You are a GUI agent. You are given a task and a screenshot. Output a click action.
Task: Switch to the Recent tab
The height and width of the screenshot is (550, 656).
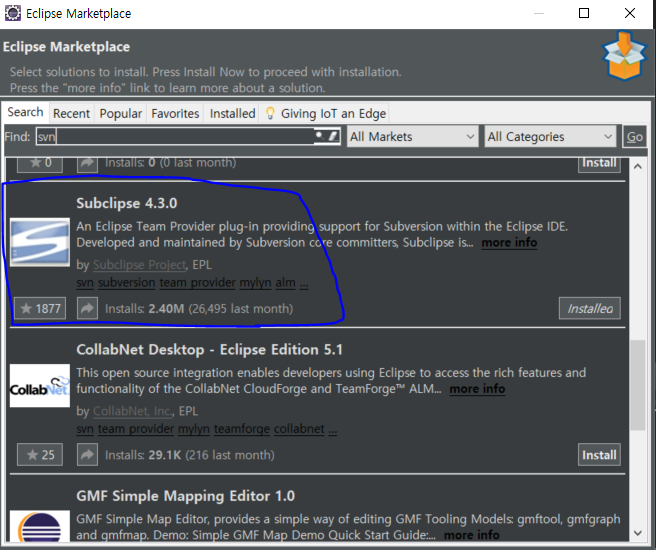tap(72, 113)
